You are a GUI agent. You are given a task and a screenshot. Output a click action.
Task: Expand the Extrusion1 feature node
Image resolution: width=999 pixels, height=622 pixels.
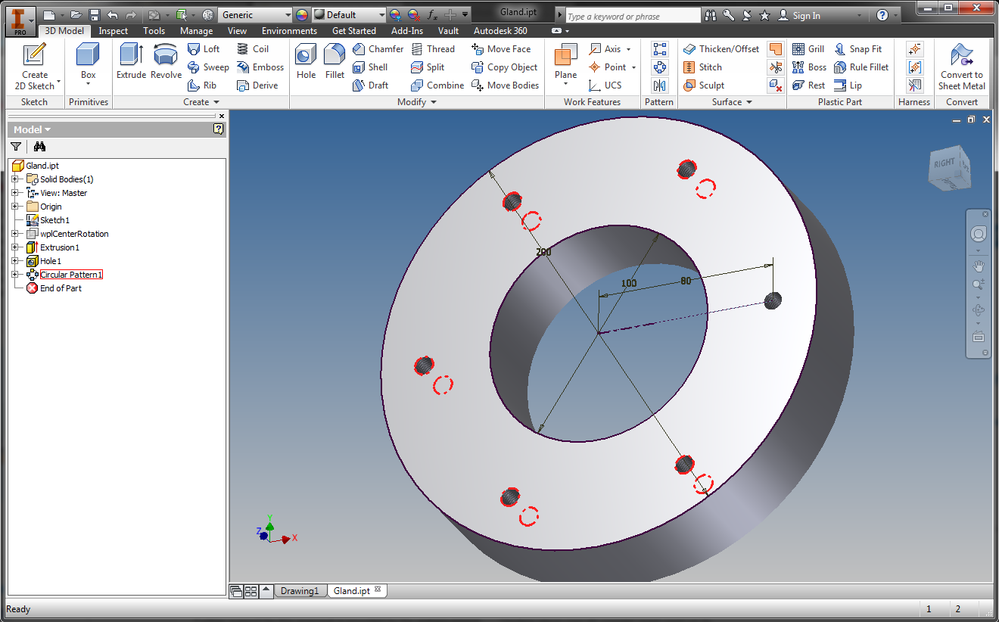15,247
